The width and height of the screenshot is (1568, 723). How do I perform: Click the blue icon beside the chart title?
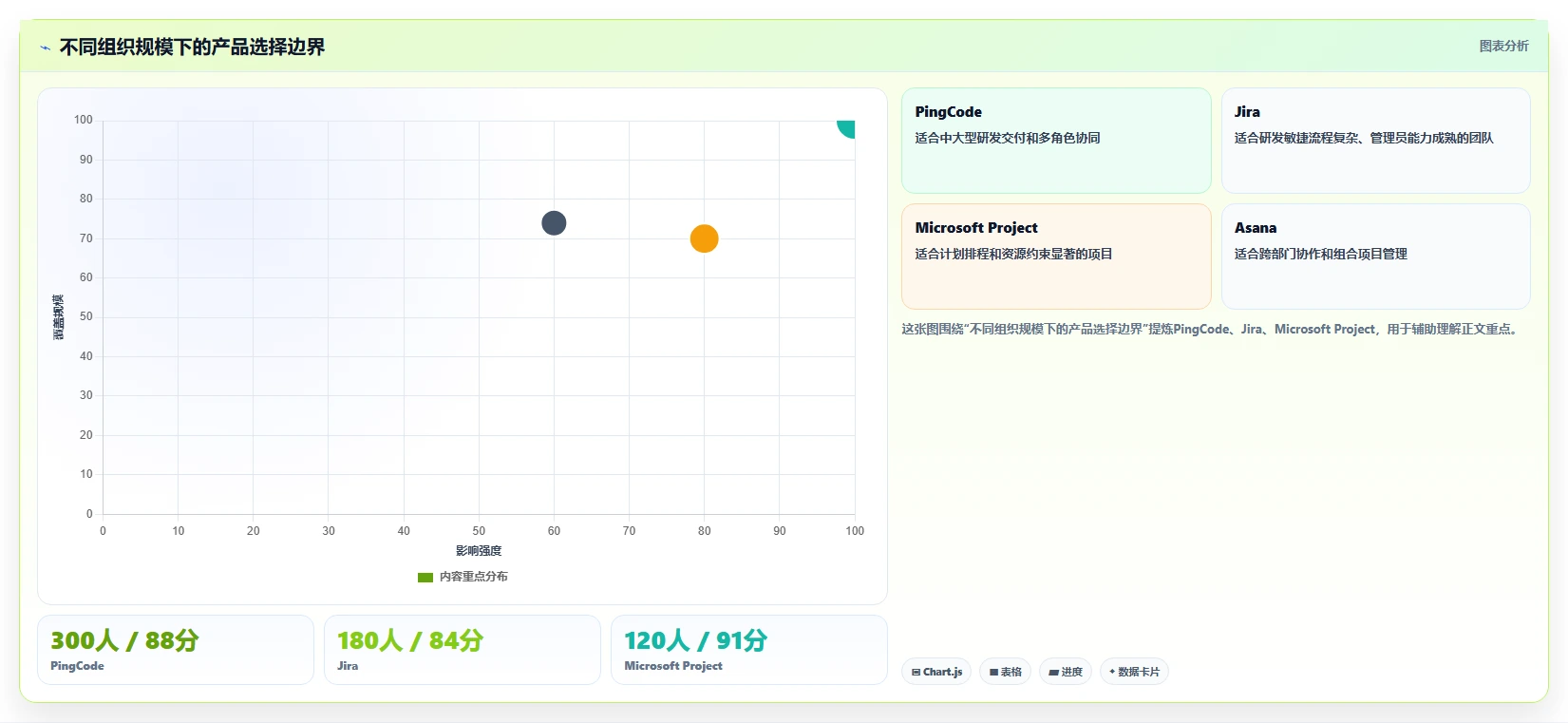point(45,48)
